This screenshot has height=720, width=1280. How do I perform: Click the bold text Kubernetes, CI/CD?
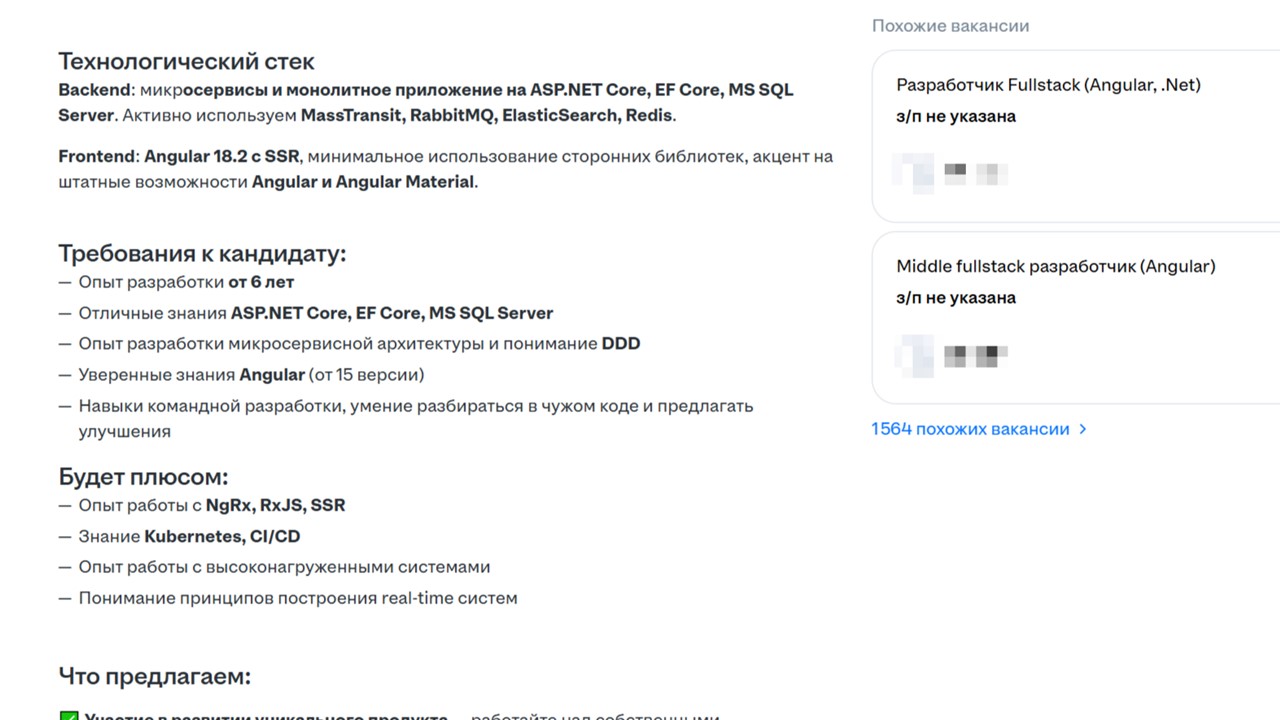[222, 536]
